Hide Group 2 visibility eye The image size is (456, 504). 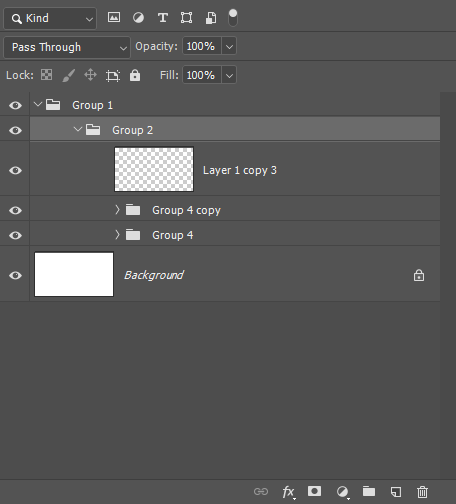click(15, 130)
